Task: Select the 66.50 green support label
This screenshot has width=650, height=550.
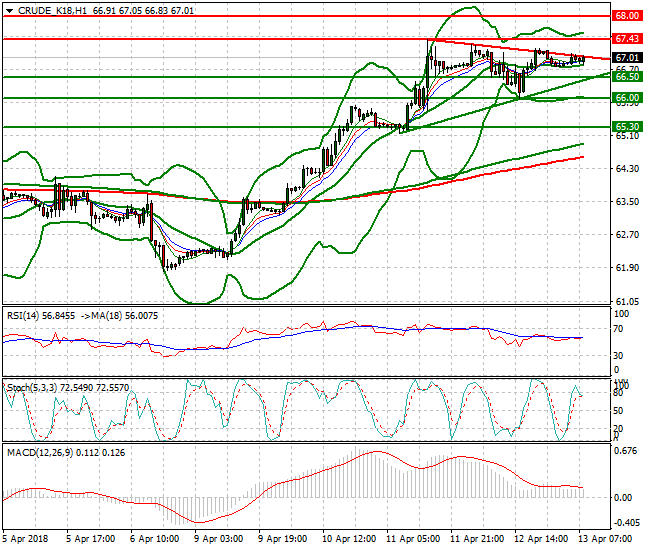Action: [627, 77]
